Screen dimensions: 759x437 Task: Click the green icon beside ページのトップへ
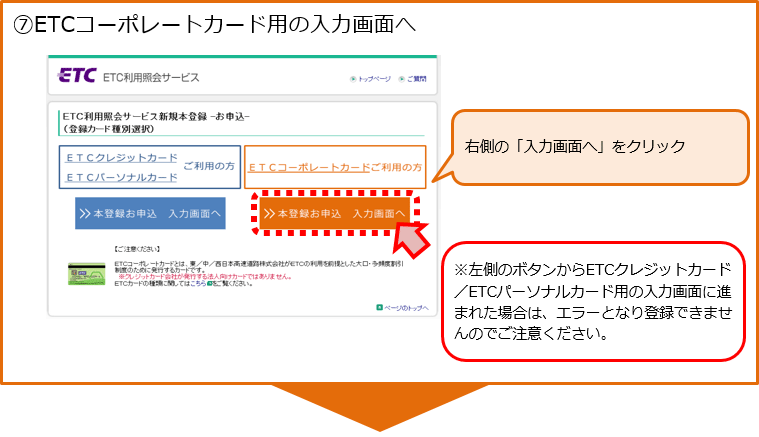[379, 307]
